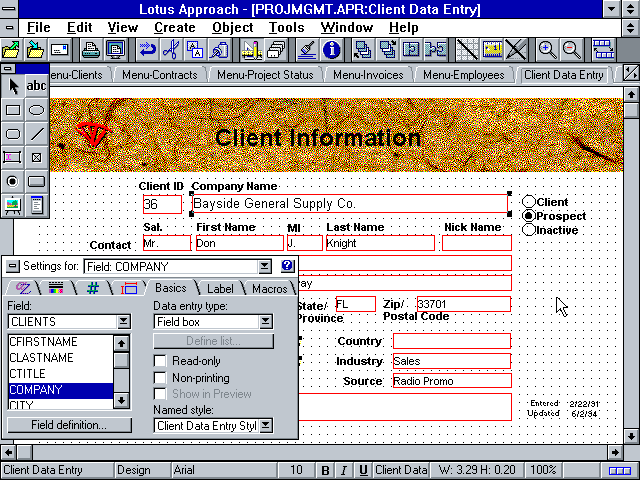Open the Settings for dropdown
Screen dimensions: 640x480
click(265, 267)
